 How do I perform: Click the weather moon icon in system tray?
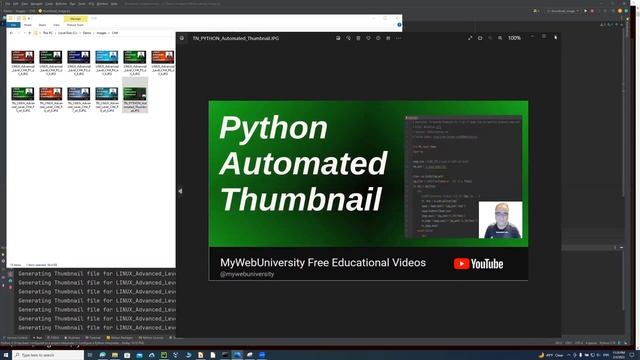541,355
